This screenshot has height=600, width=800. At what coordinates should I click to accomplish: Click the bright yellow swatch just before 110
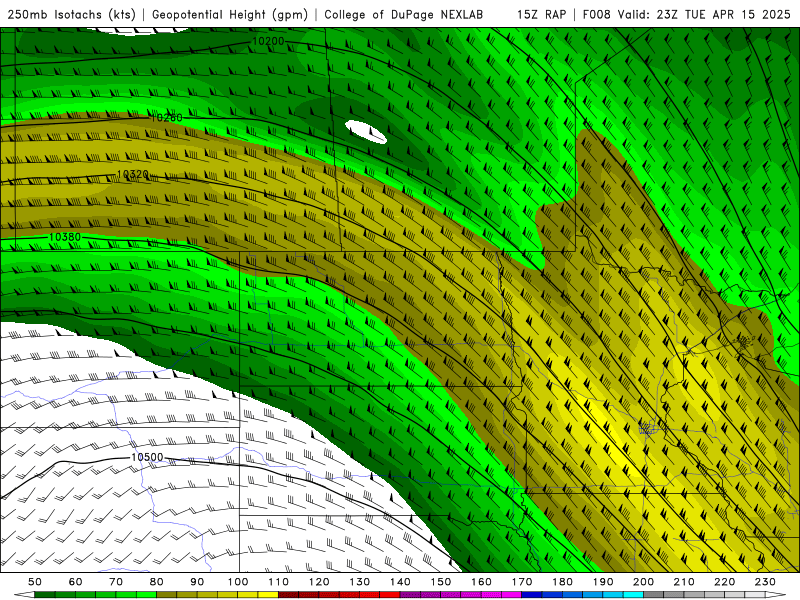coord(268,595)
